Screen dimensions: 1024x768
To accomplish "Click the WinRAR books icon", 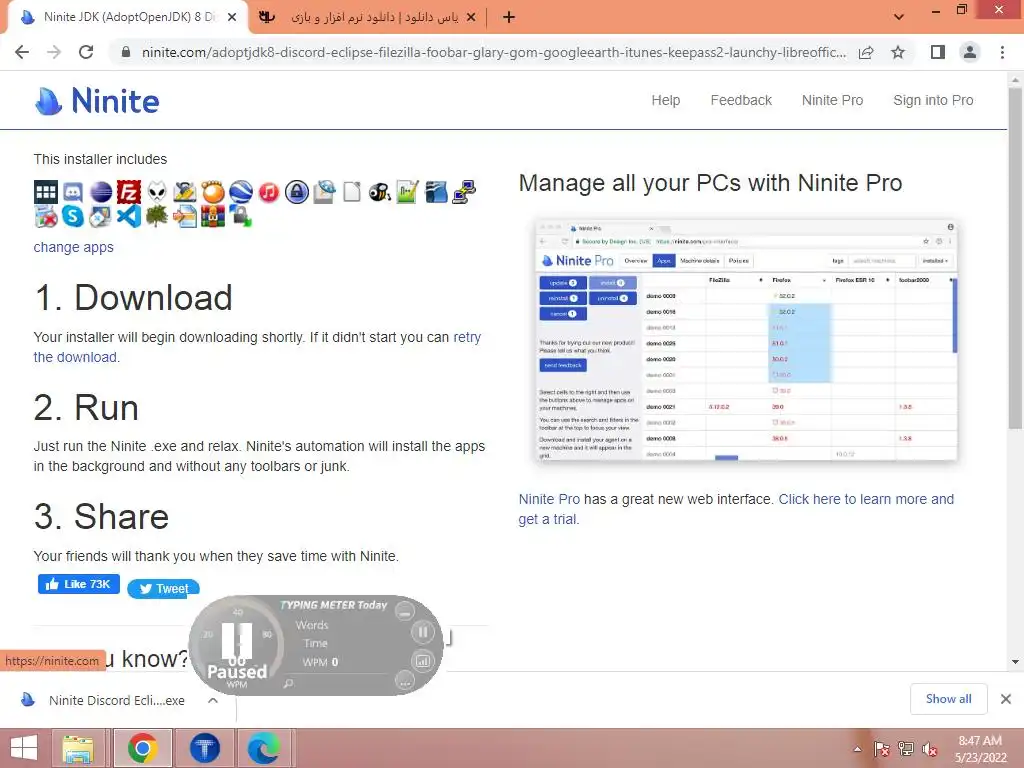I will click(213, 216).
